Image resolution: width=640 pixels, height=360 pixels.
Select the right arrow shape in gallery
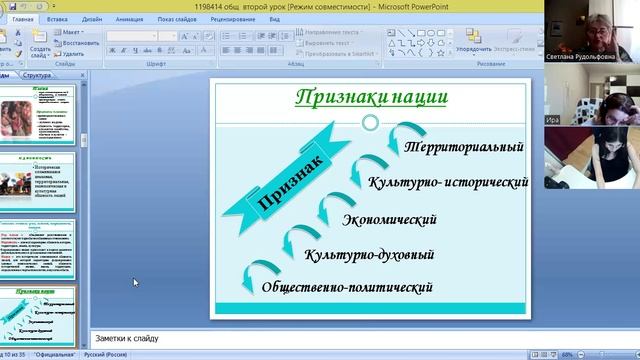(x=421, y=43)
